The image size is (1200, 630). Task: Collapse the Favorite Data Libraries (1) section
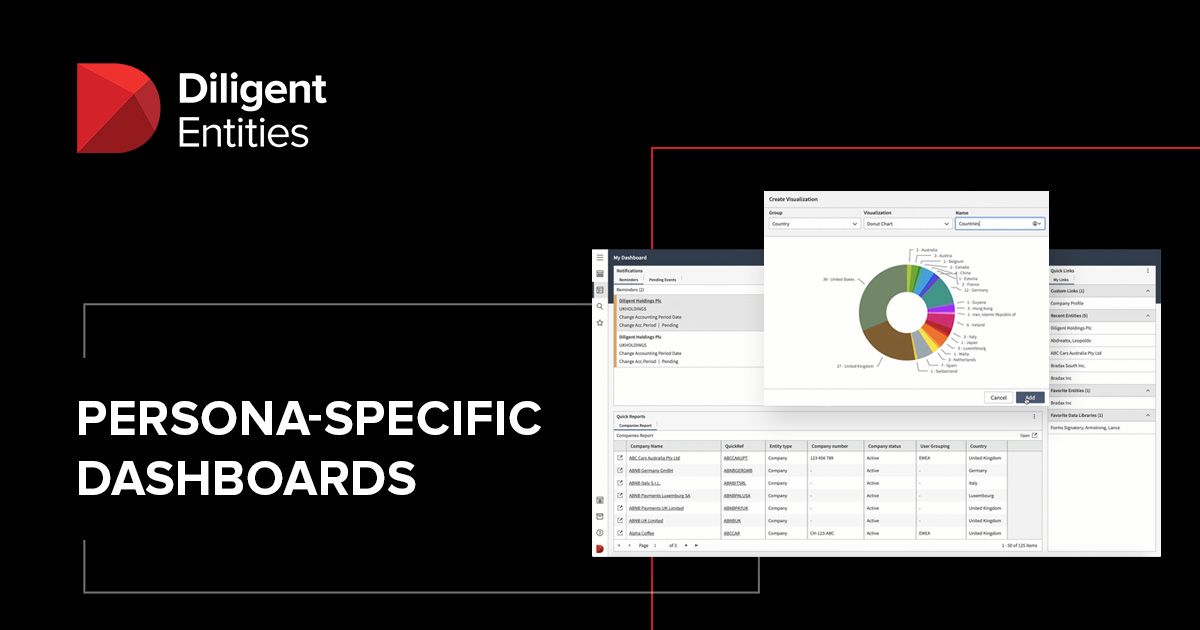point(1148,415)
